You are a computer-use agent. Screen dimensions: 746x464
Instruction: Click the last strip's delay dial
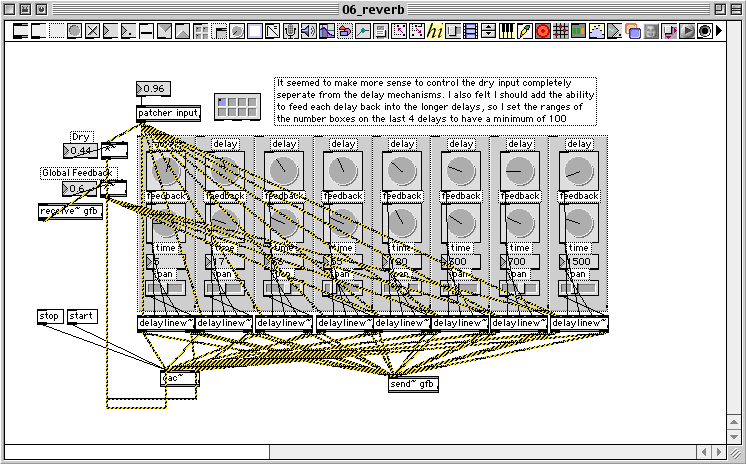(x=579, y=171)
